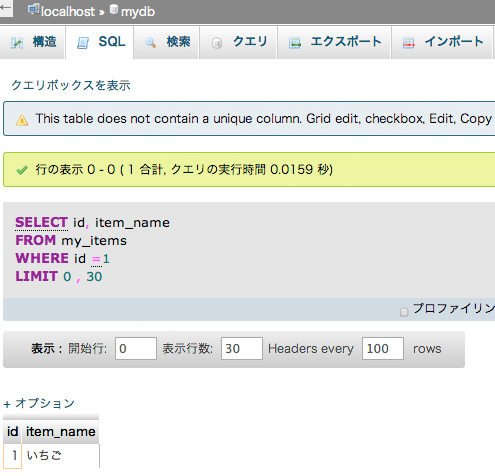The width and height of the screenshot is (495, 476).
Task: Click the mydb database icon
Action: pyautogui.click(x=114, y=9)
